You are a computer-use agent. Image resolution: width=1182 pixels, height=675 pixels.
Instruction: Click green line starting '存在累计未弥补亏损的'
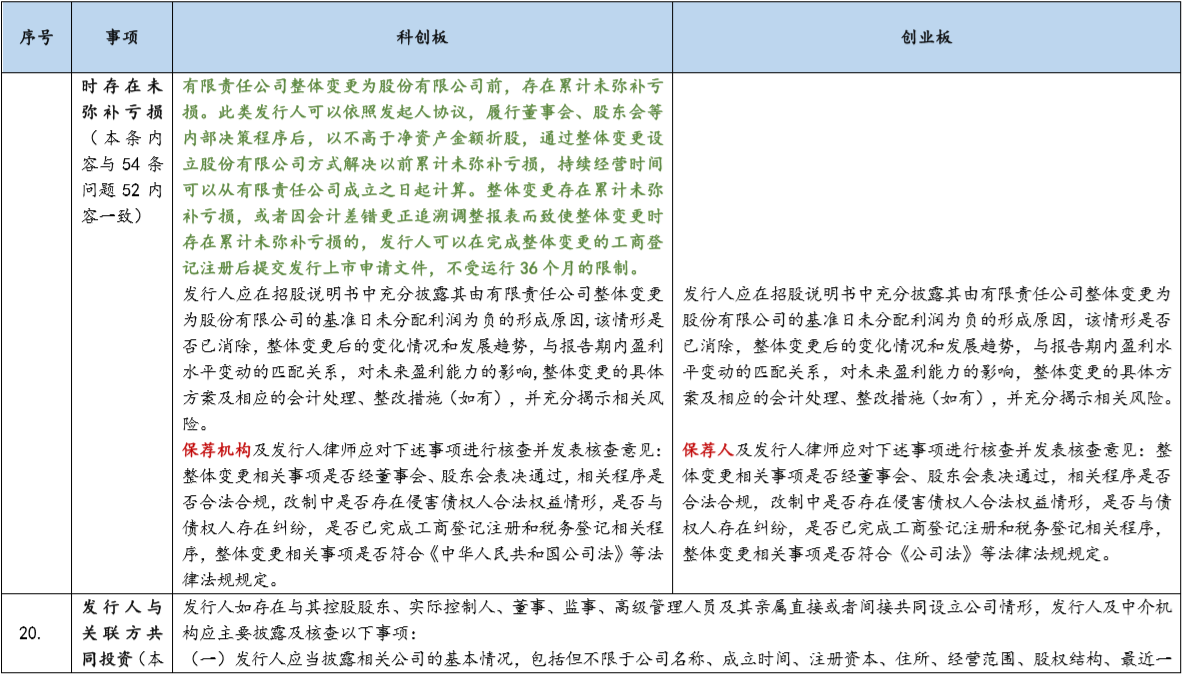tap(422, 244)
